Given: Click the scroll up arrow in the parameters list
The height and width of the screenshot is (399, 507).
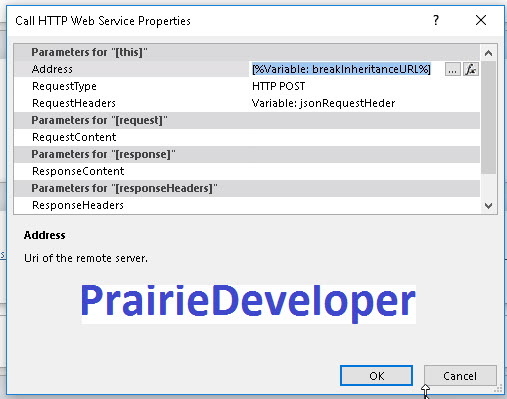Looking at the screenshot, I should 489,53.
